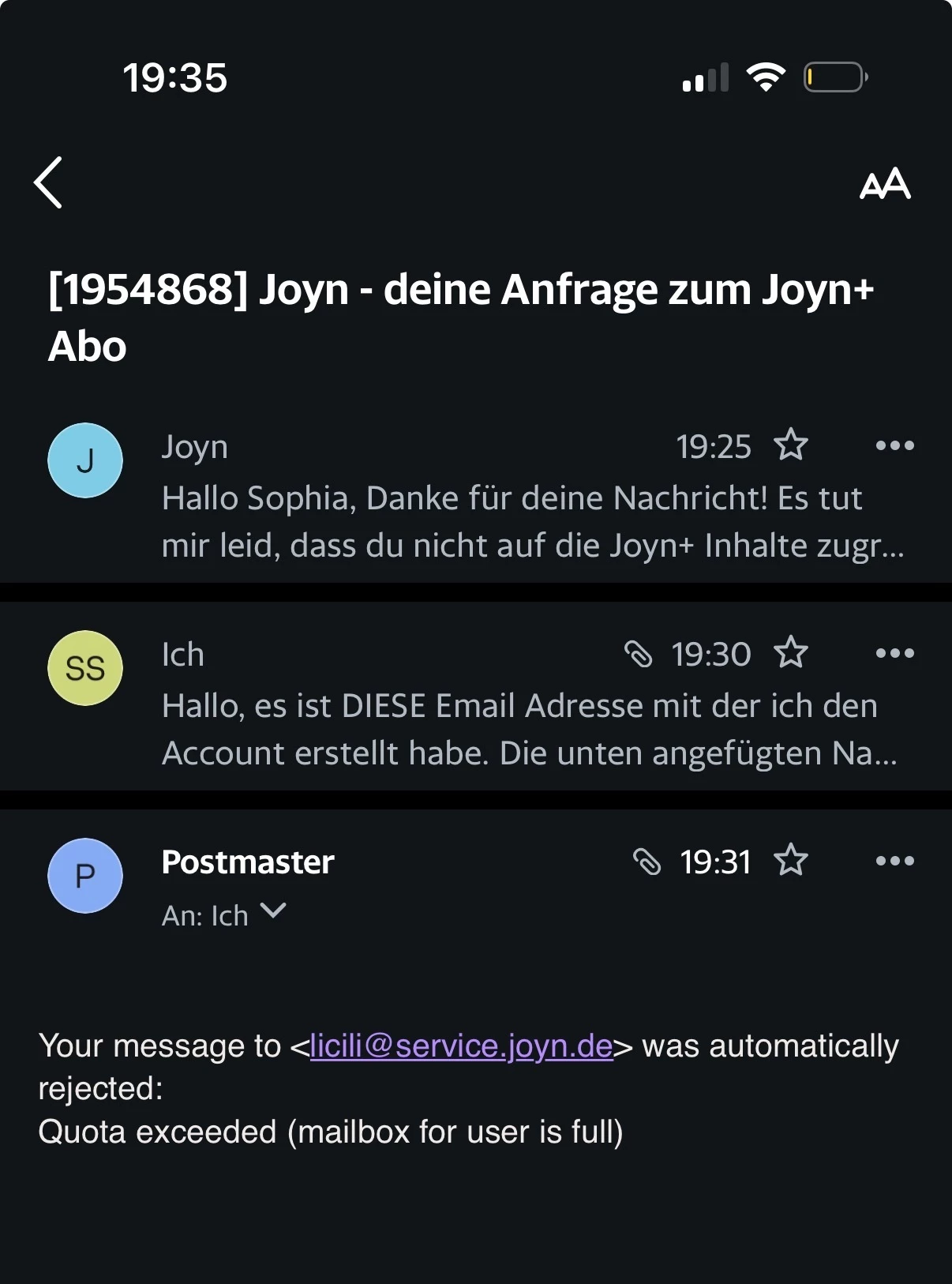Open more options for the Postmaster message

pyautogui.click(x=895, y=861)
